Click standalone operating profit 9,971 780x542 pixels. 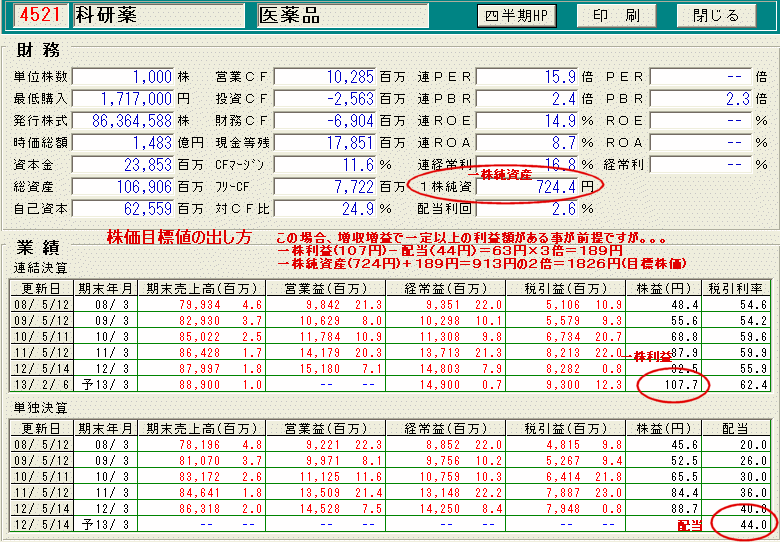(x=325, y=461)
